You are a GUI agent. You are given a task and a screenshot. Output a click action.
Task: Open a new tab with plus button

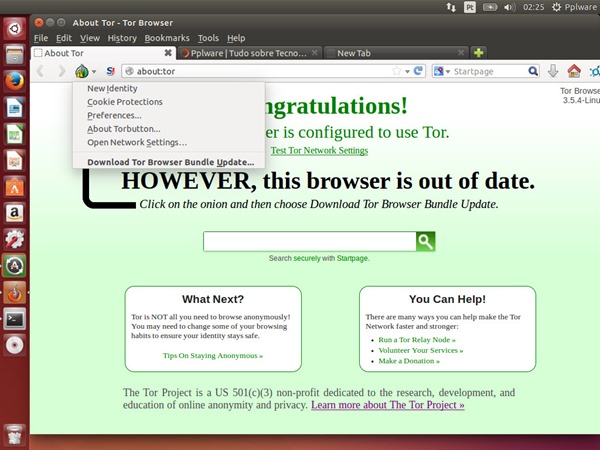478,53
